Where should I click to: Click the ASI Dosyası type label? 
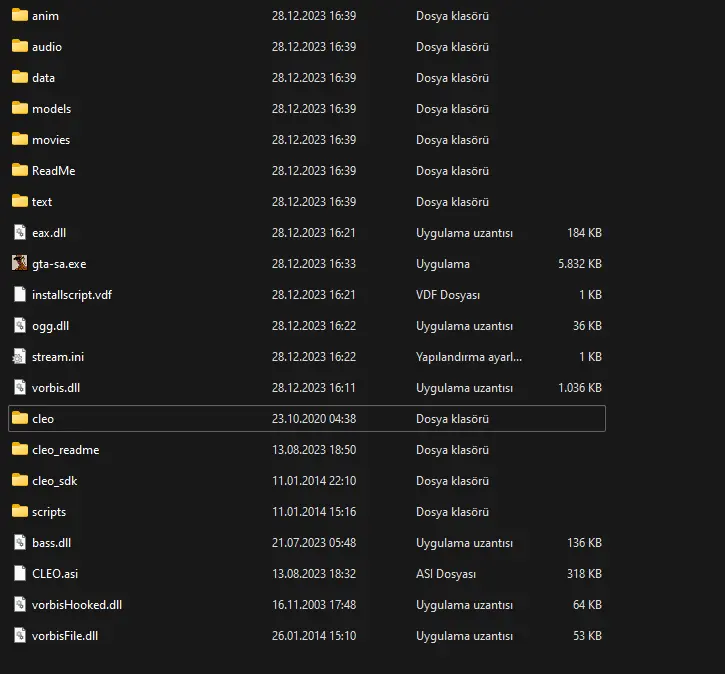click(x=446, y=574)
